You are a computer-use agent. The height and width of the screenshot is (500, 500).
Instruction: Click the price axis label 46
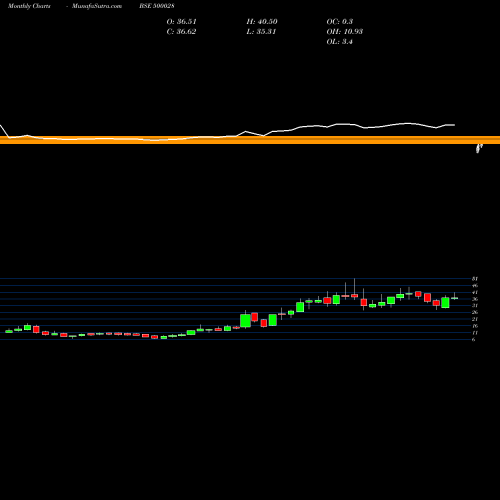[x=475, y=285]
